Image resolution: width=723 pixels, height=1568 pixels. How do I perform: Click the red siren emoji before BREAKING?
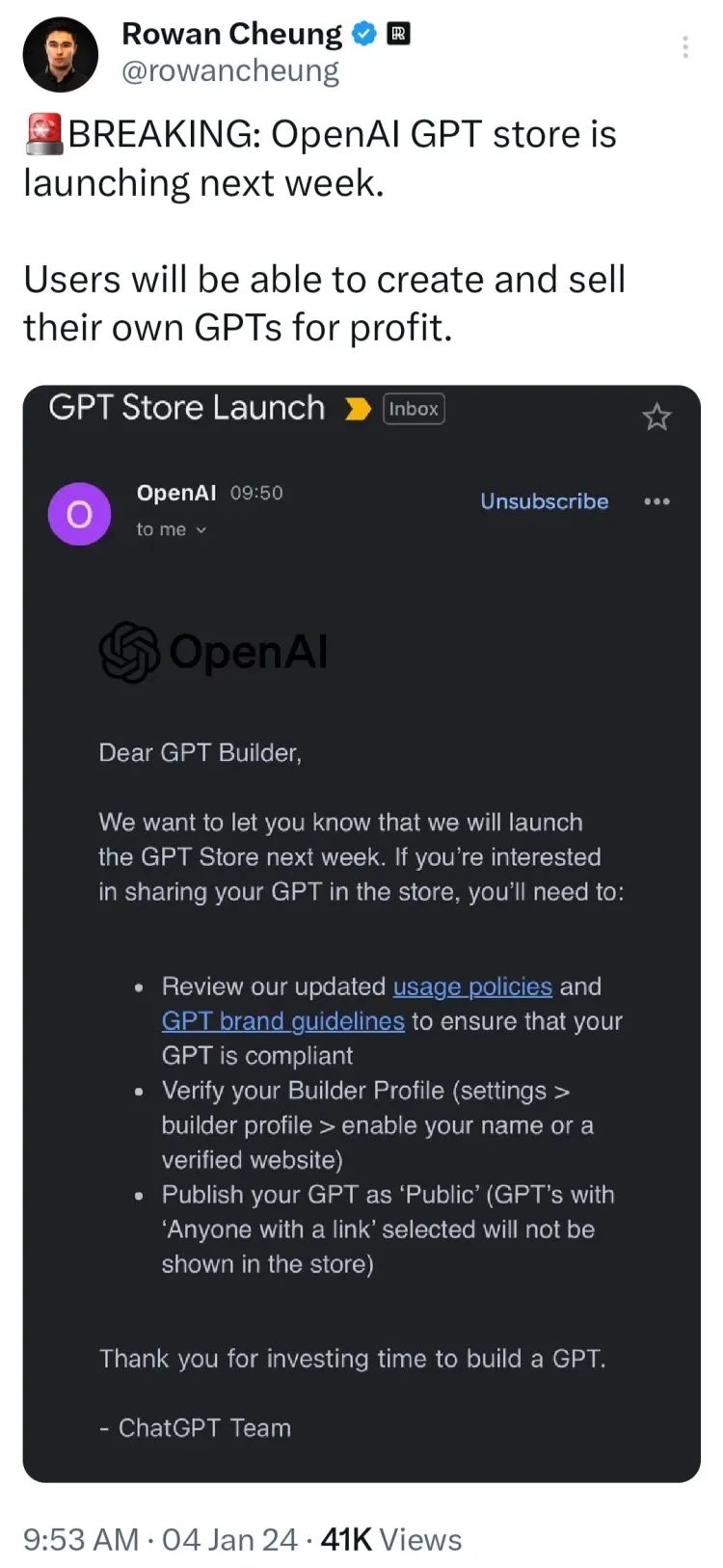[x=43, y=134]
